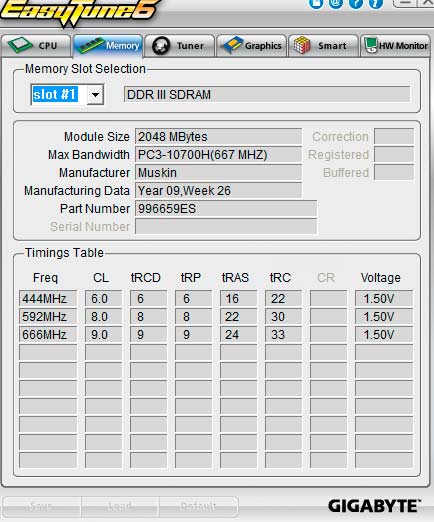Click the Voltage column header
Image resolution: width=434 pixels, height=522 pixels.
pos(380,278)
